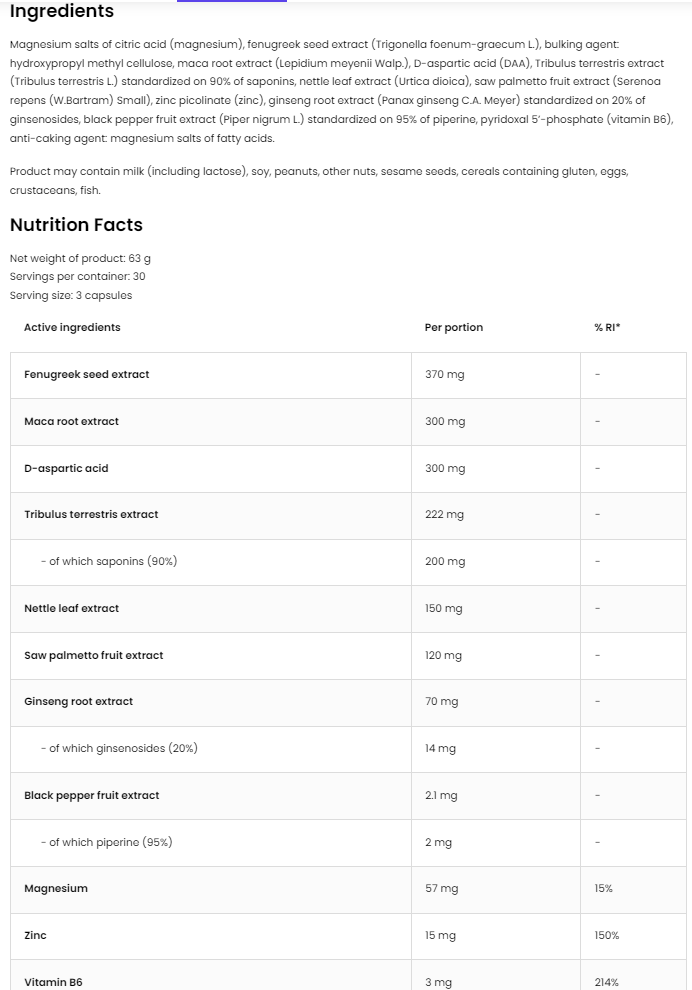This screenshot has height=990, width=692.
Task: Click the 370 mg fenugreek amount
Action: [x=445, y=375]
